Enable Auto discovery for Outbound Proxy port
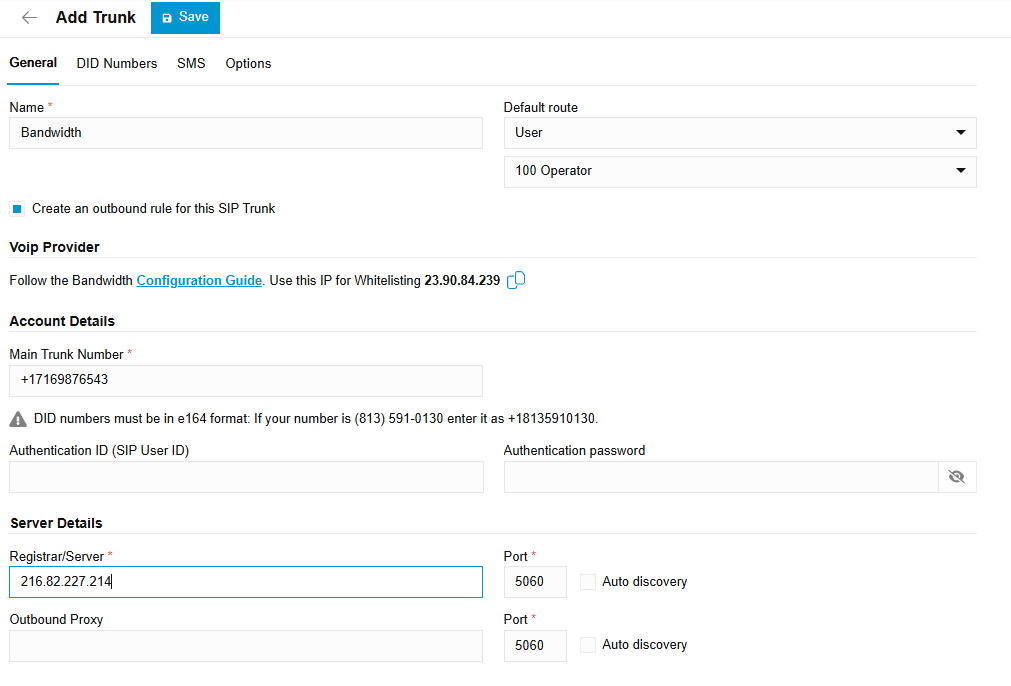Screen dimensions: 1011x686 click(588, 645)
